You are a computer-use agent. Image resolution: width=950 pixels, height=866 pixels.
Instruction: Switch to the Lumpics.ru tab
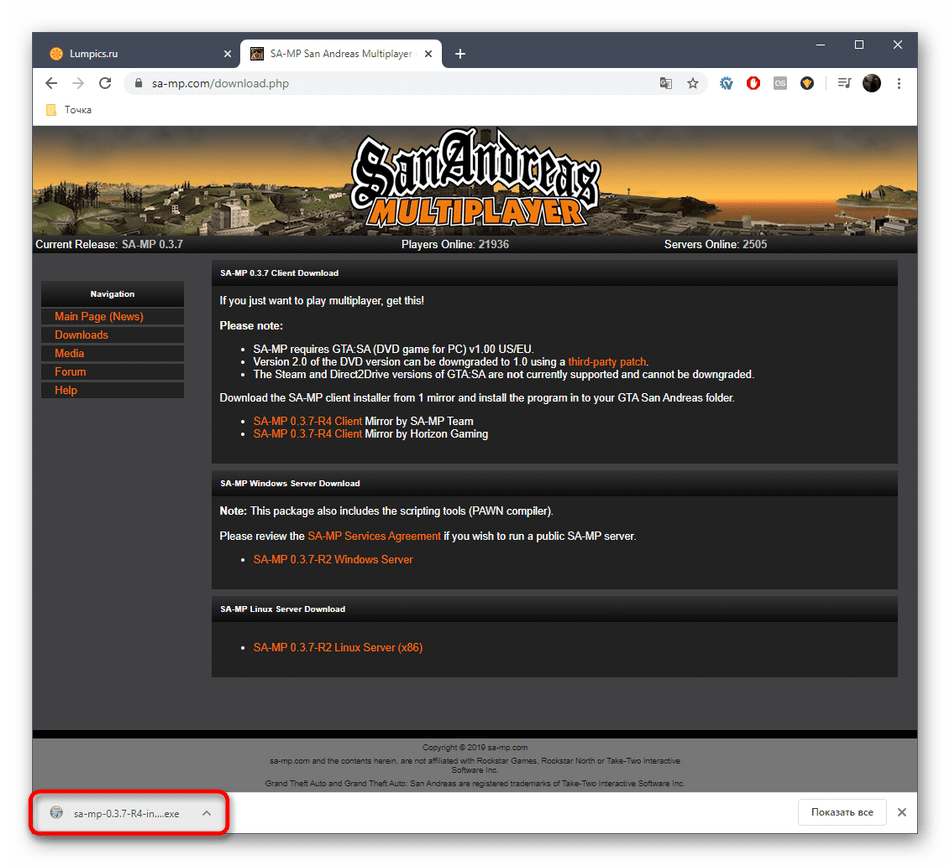tap(130, 53)
